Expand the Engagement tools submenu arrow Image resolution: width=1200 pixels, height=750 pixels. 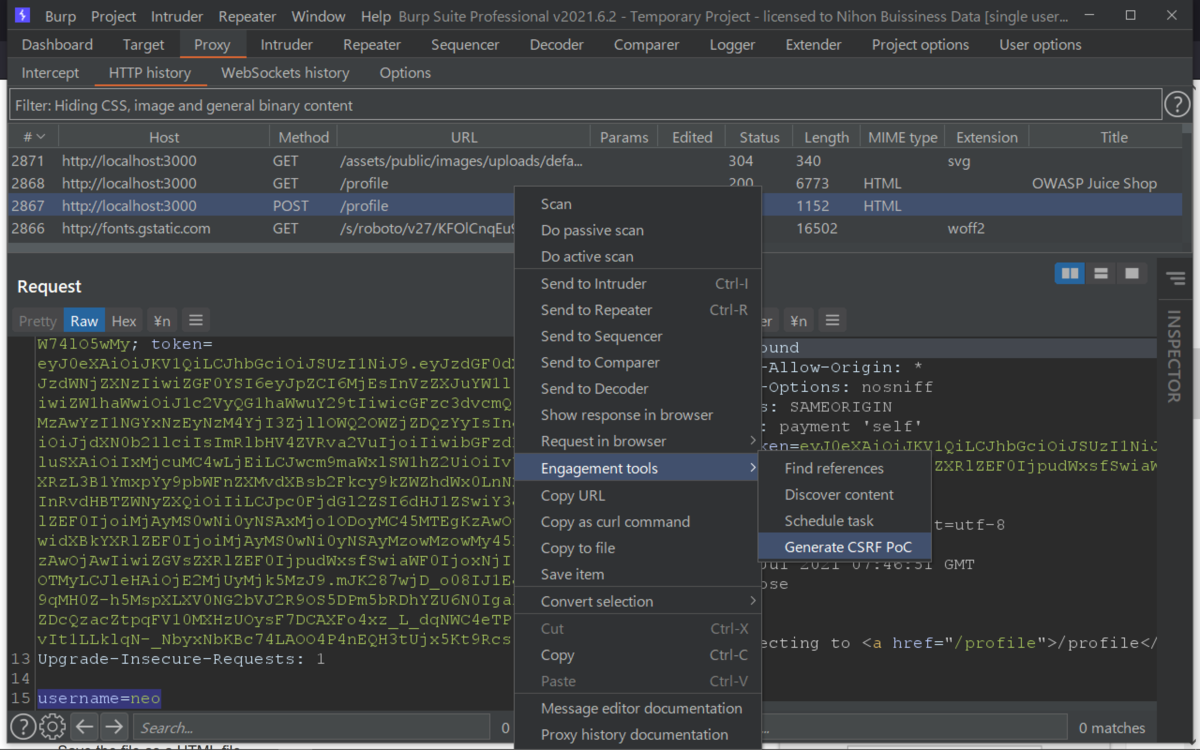point(752,468)
